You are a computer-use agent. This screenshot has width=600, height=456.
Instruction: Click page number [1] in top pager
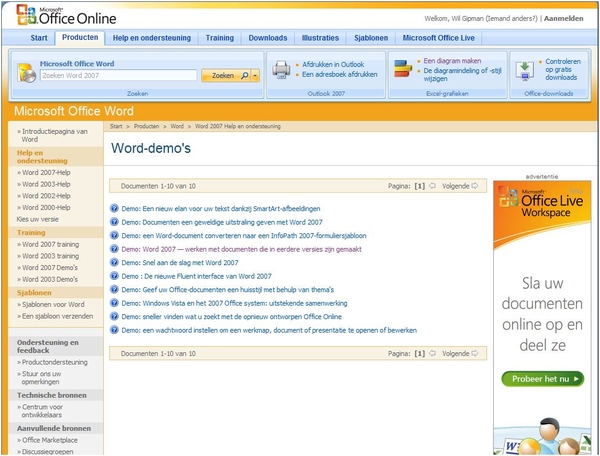419,186
